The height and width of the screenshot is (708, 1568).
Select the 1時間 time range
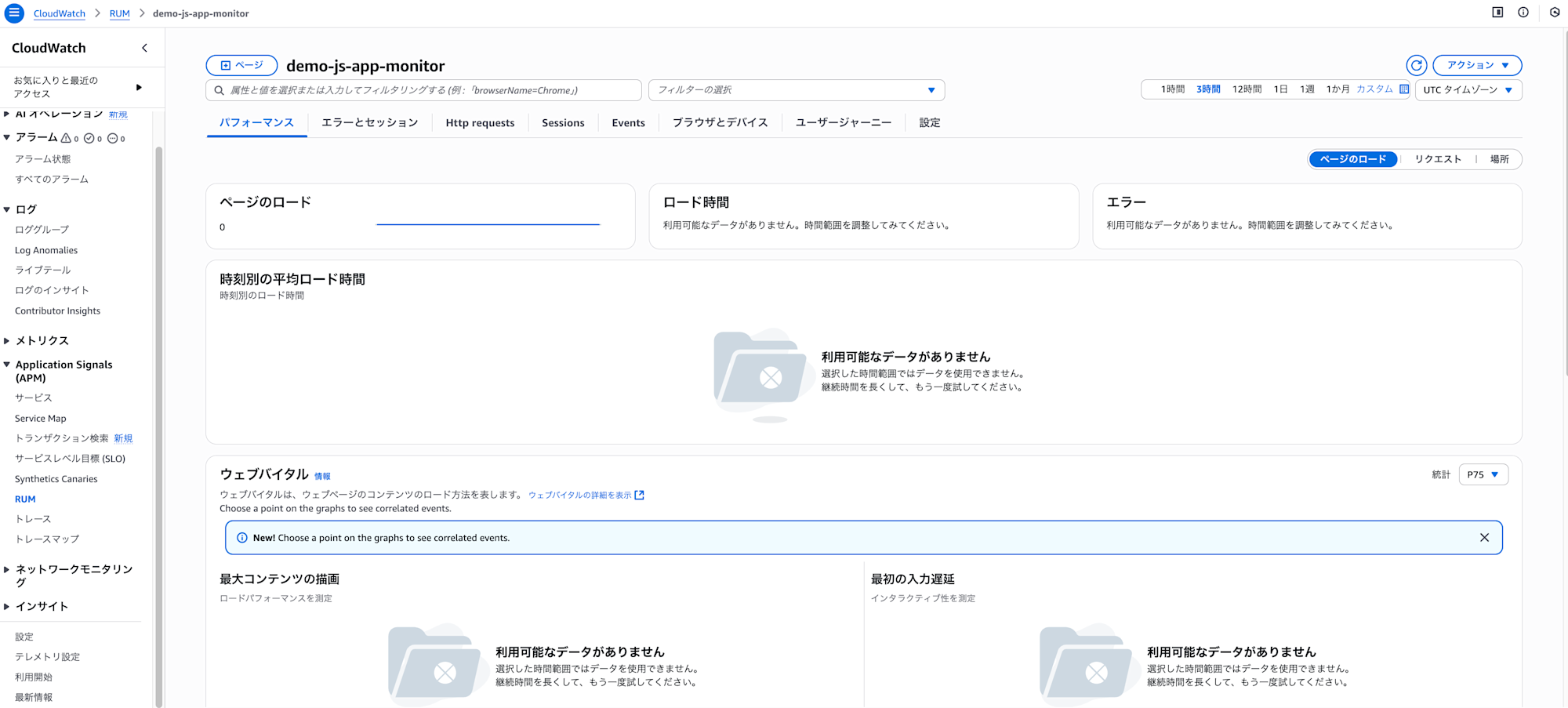click(1172, 89)
